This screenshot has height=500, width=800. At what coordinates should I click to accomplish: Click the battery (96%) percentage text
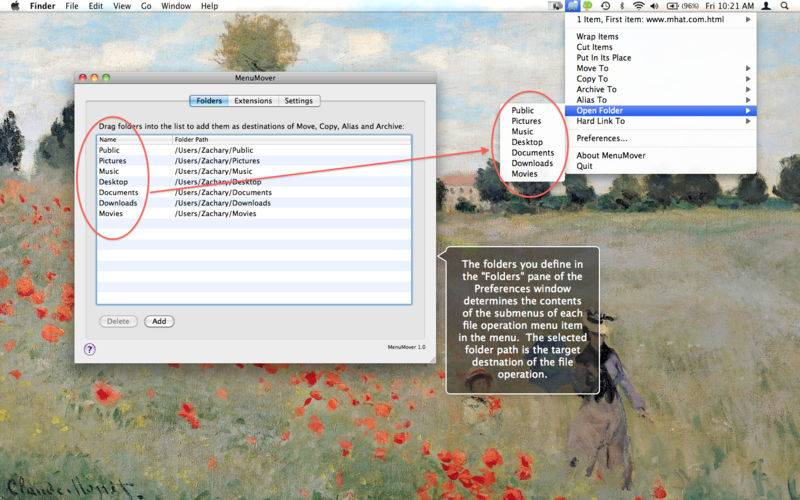(690, 6)
